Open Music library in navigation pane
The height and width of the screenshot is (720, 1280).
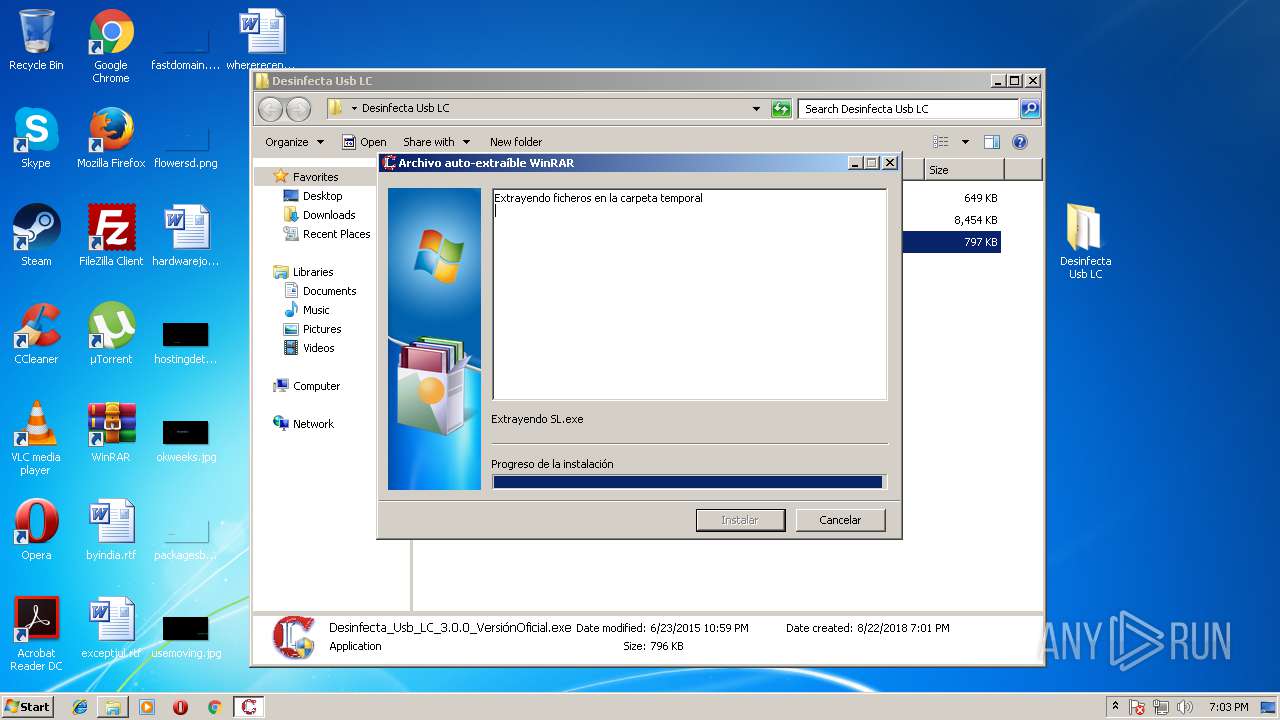[x=316, y=310]
